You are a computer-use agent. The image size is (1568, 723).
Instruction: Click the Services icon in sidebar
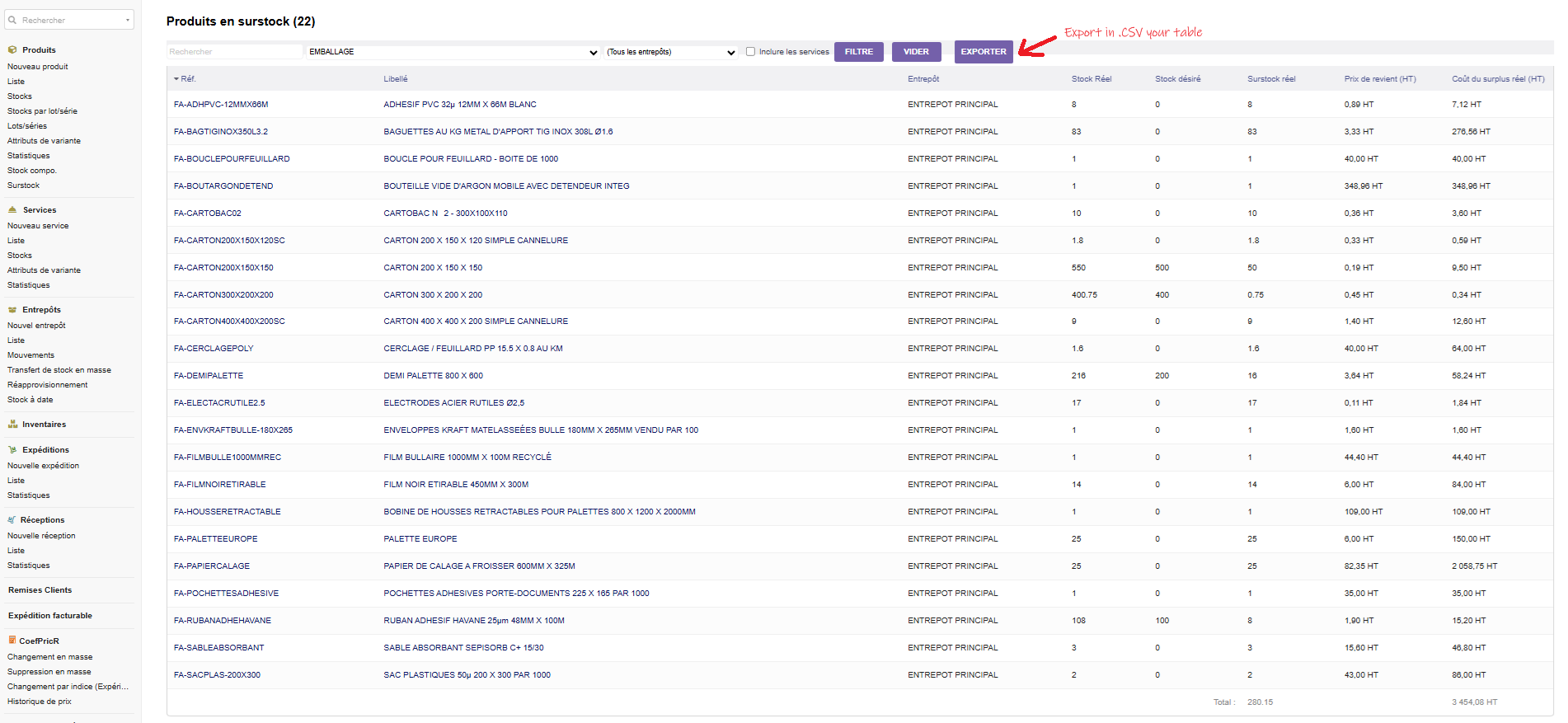(x=12, y=210)
